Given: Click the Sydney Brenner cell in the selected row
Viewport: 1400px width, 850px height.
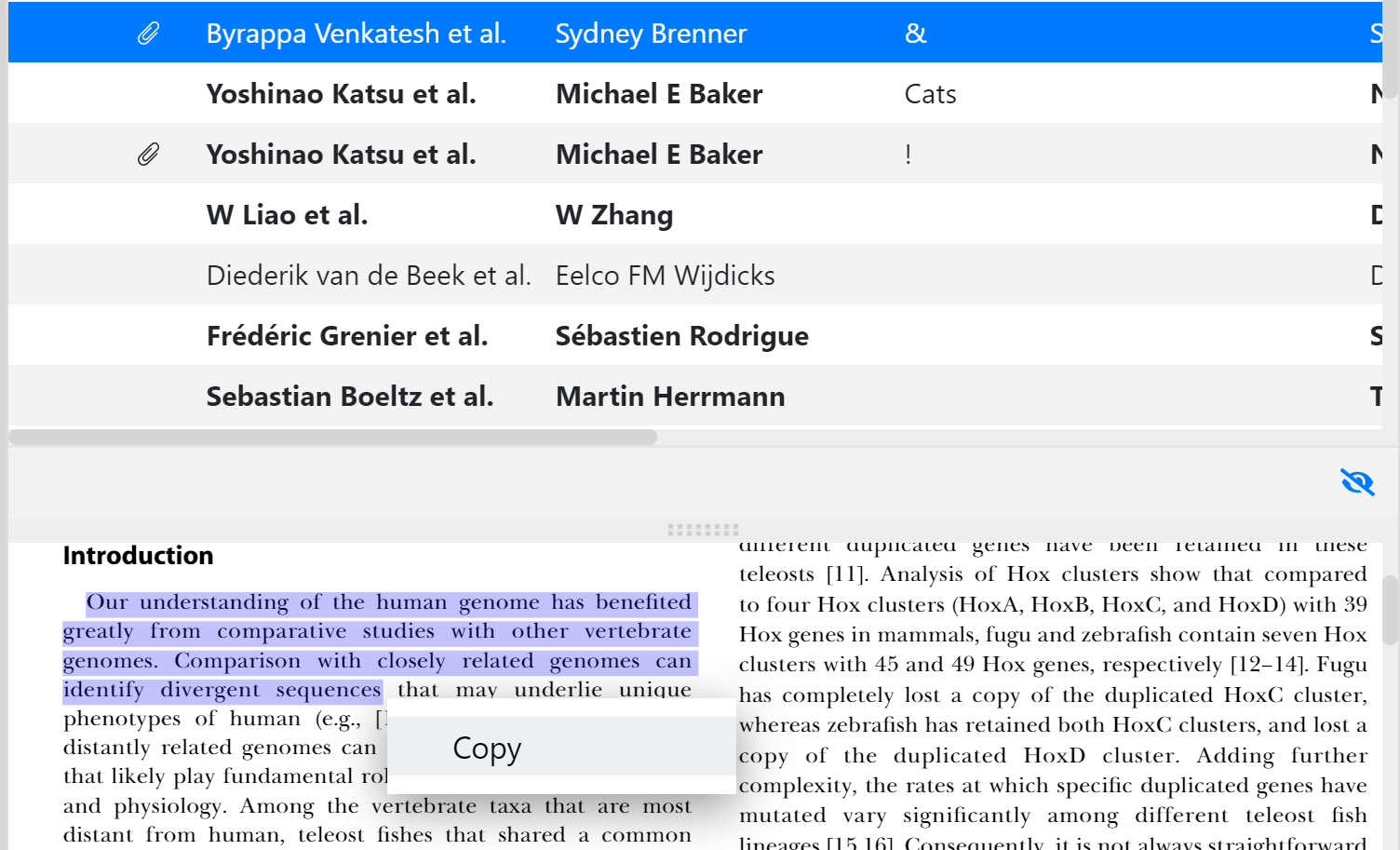Looking at the screenshot, I should 651,34.
